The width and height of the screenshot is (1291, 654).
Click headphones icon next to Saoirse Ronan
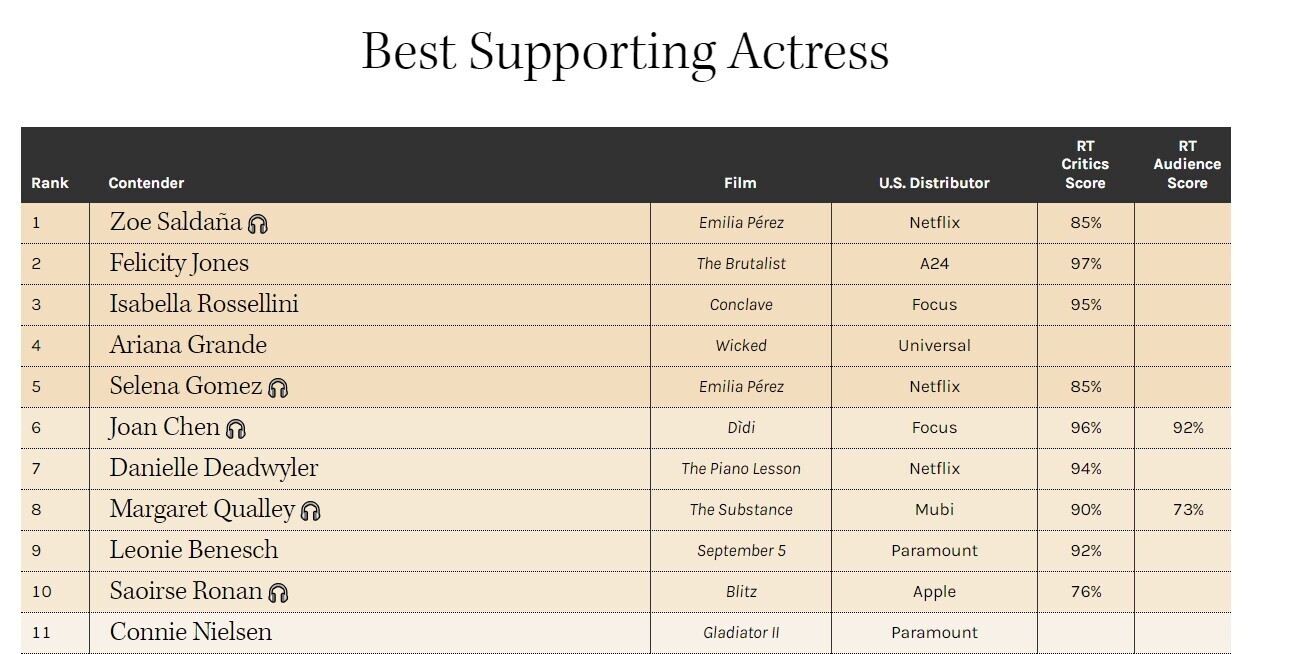click(x=278, y=593)
